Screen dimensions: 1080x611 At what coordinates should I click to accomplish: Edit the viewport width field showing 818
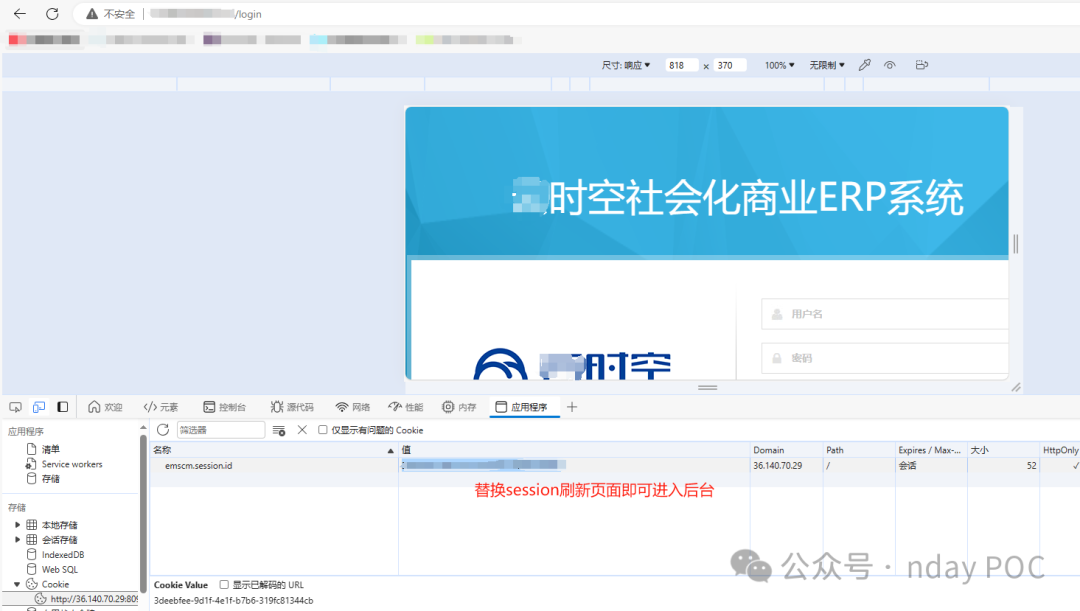coord(682,65)
